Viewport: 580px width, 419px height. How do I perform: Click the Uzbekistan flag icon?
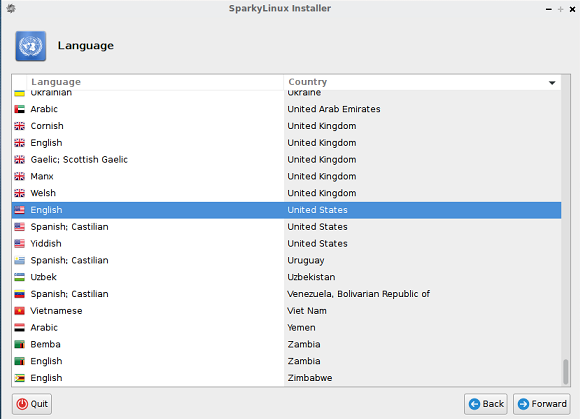19,277
